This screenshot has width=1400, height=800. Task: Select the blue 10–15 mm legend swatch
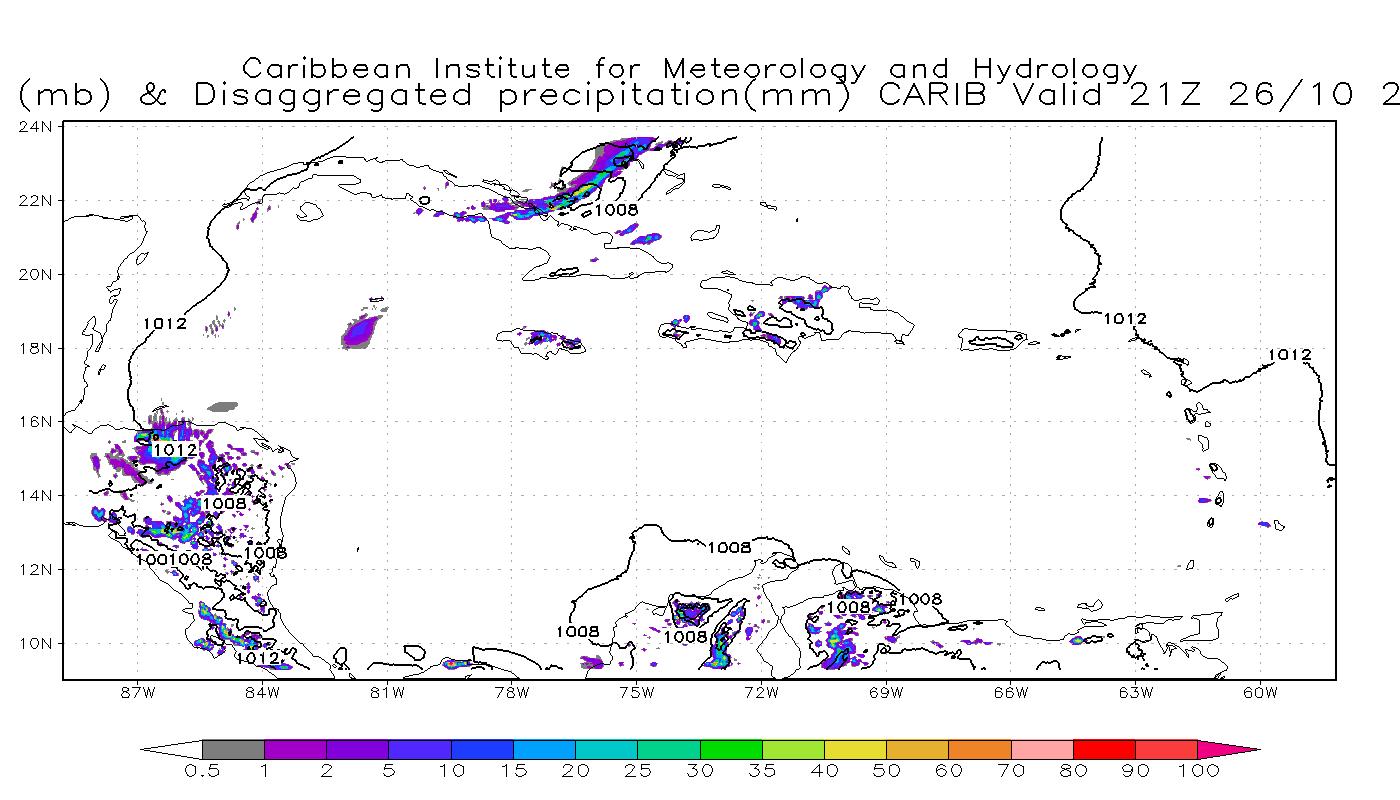point(482,749)
